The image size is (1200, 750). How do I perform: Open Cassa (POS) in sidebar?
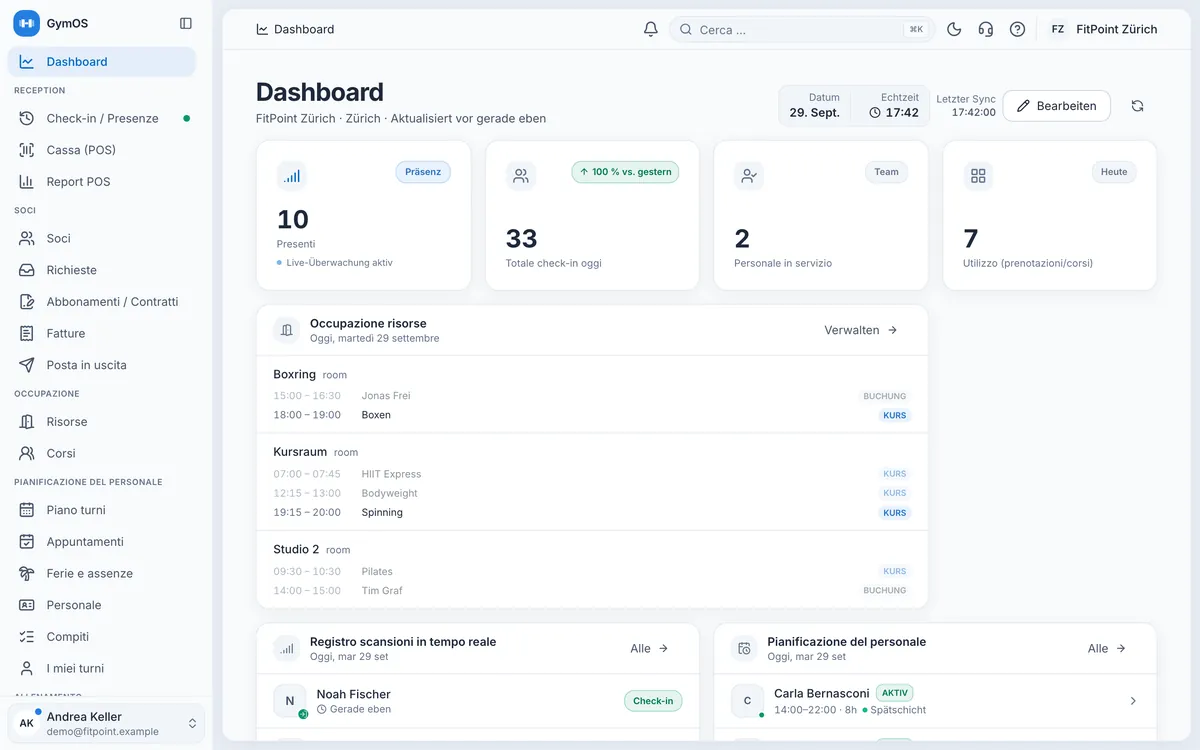click(102, 150)
